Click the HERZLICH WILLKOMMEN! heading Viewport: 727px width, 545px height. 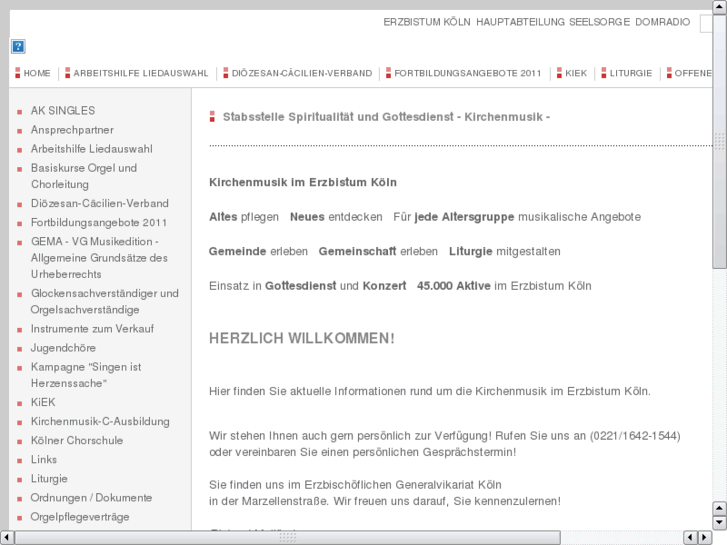(302, 339)
